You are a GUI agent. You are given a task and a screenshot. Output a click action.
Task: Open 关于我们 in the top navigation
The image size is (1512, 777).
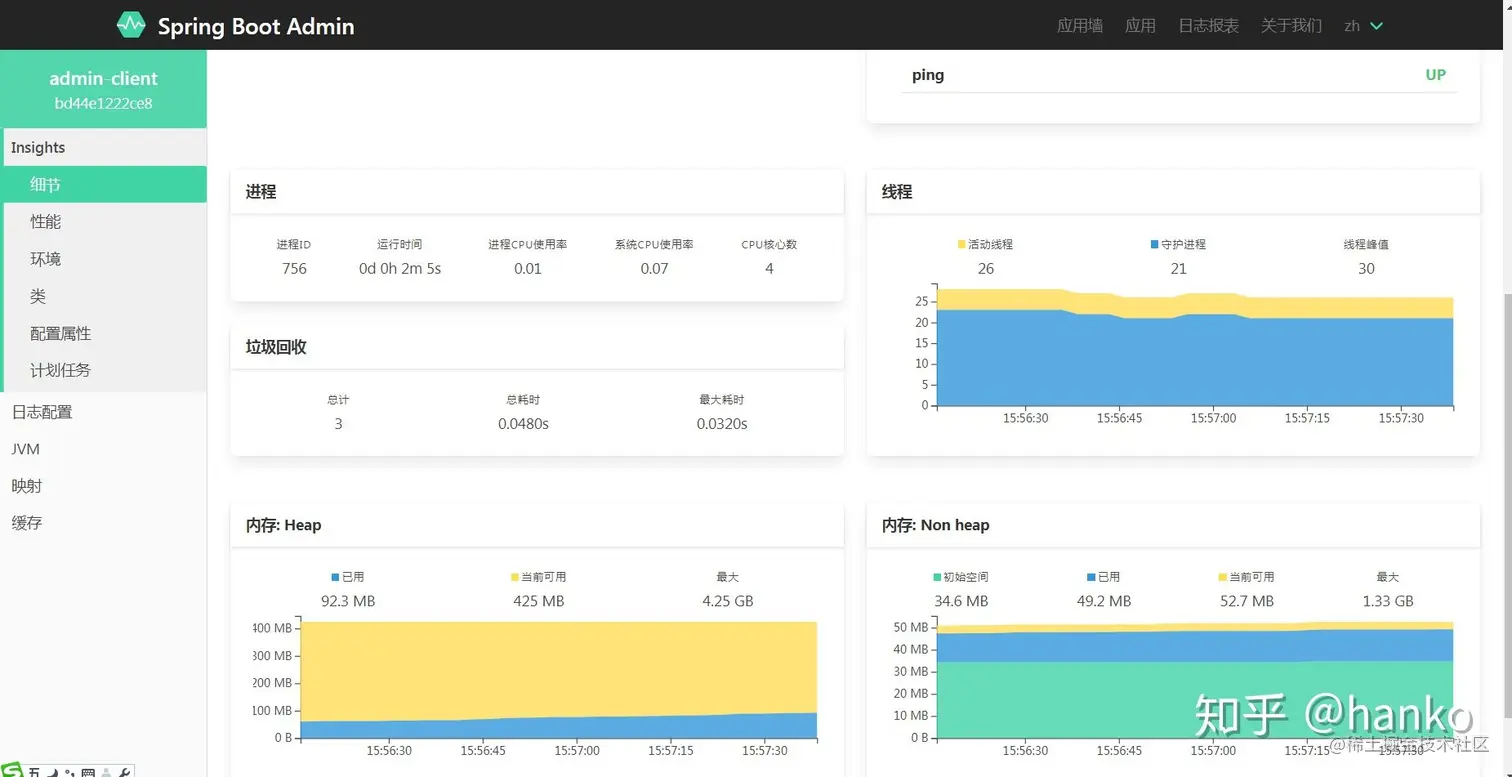1291,26
